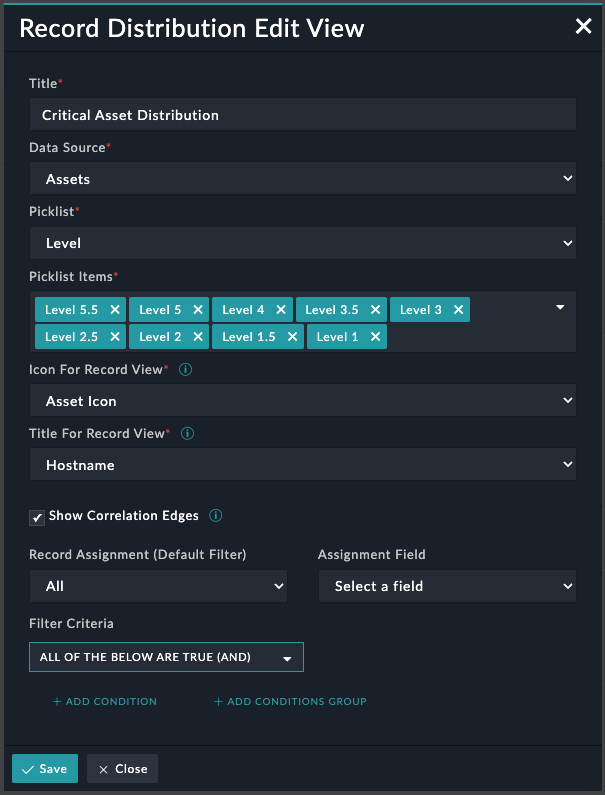Remove the Level 2.5 tag
The width and height of the screenshot is (605, 795).
tap(115, 337)
